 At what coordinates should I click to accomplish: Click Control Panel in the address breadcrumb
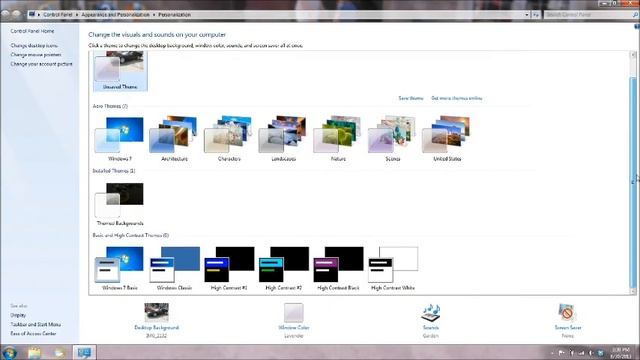(58, 15)
